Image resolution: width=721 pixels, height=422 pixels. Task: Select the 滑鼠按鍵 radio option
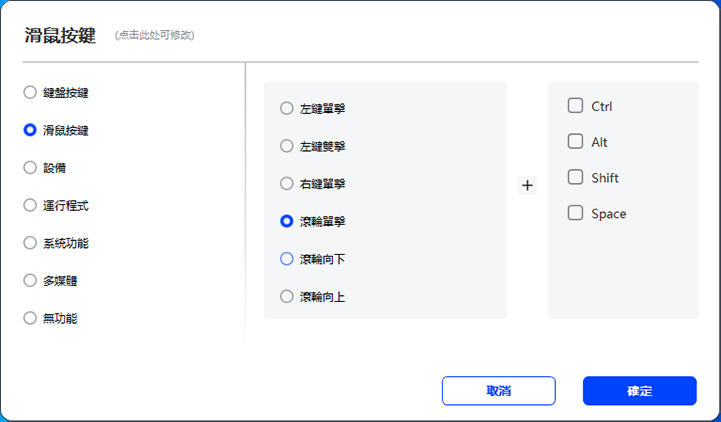[x=30, y=130]
